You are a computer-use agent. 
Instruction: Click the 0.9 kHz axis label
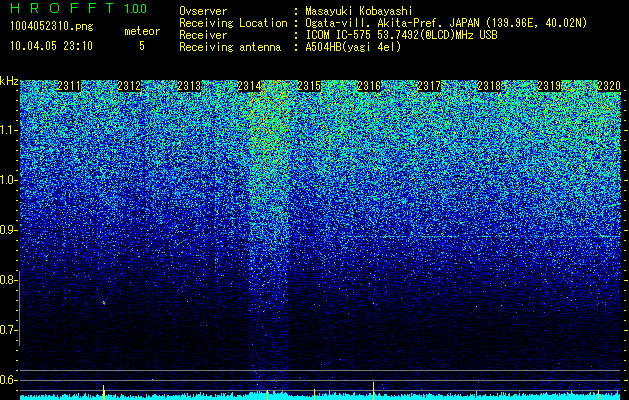tap(8, 230)
